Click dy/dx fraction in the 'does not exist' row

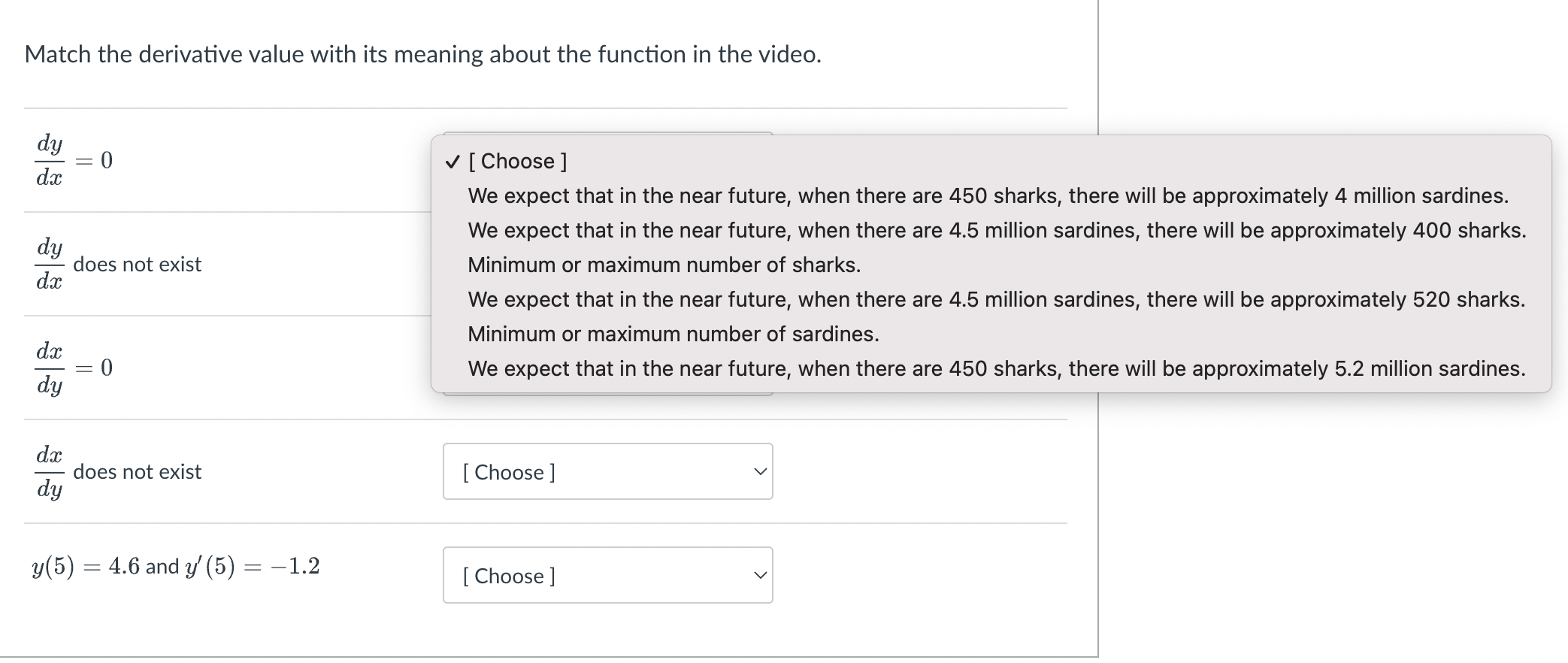[50, 264]
